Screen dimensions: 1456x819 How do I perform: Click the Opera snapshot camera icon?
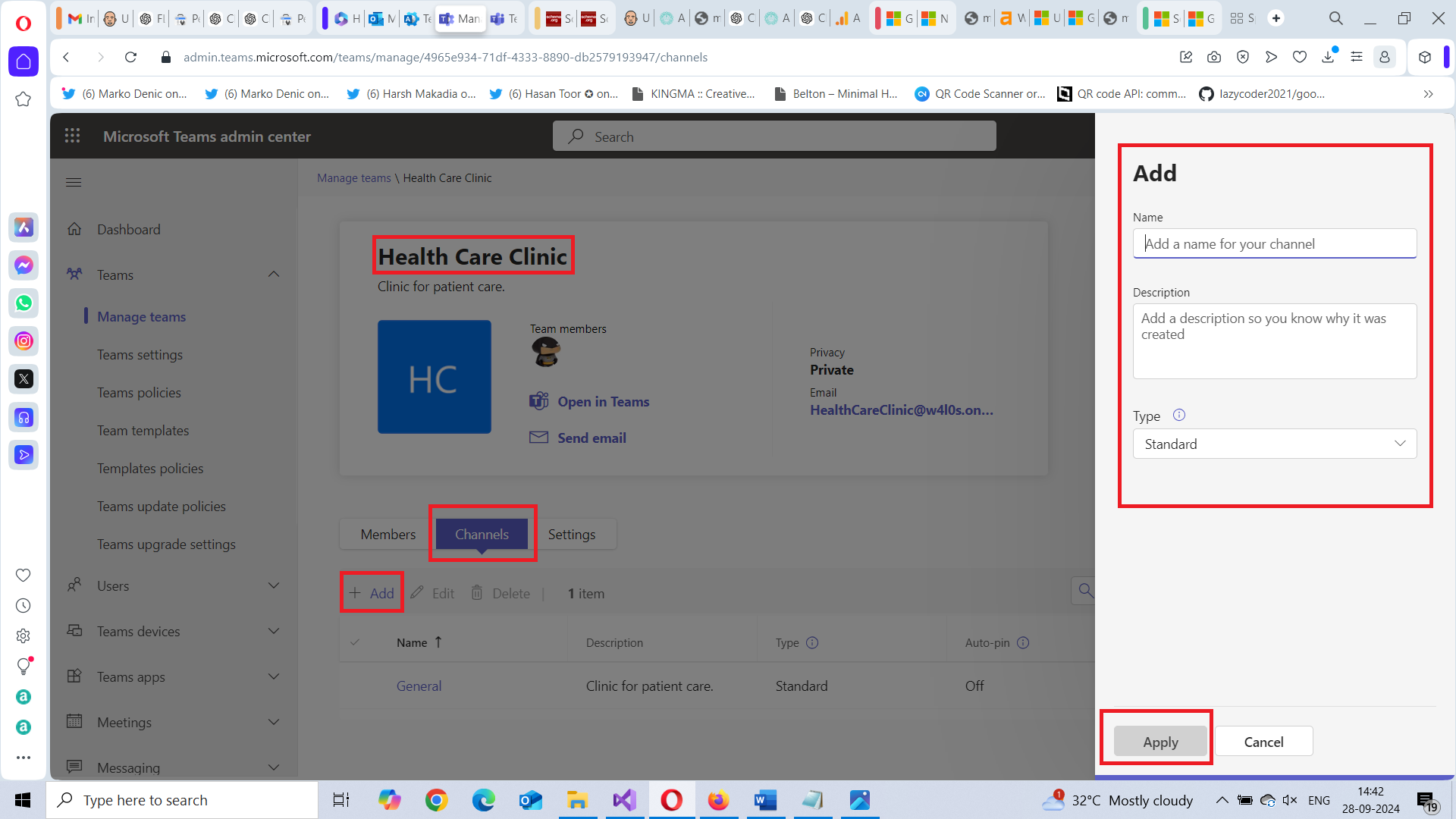[x=1214, y=57]
